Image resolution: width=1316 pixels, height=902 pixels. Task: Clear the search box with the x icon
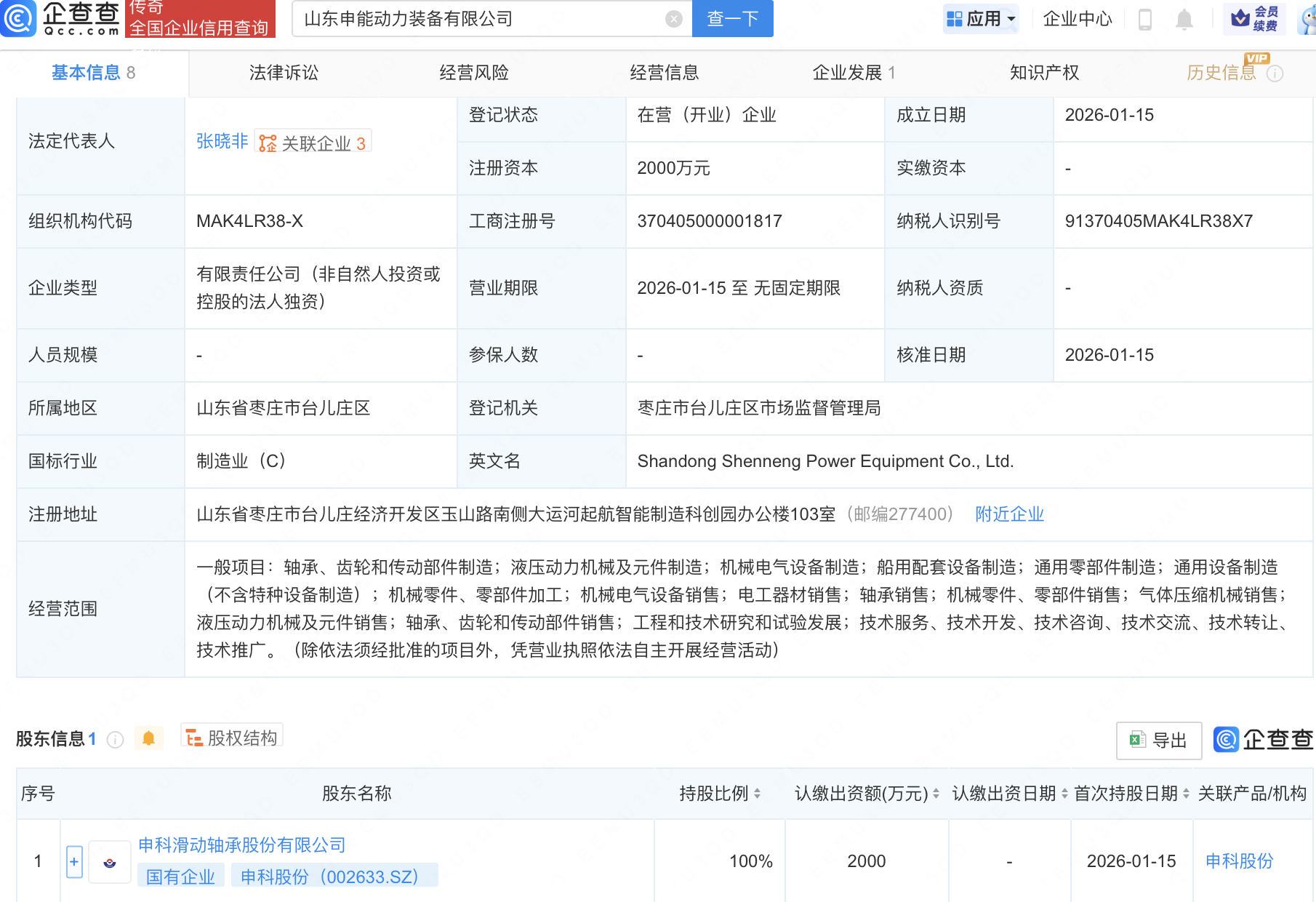(673, 19)
